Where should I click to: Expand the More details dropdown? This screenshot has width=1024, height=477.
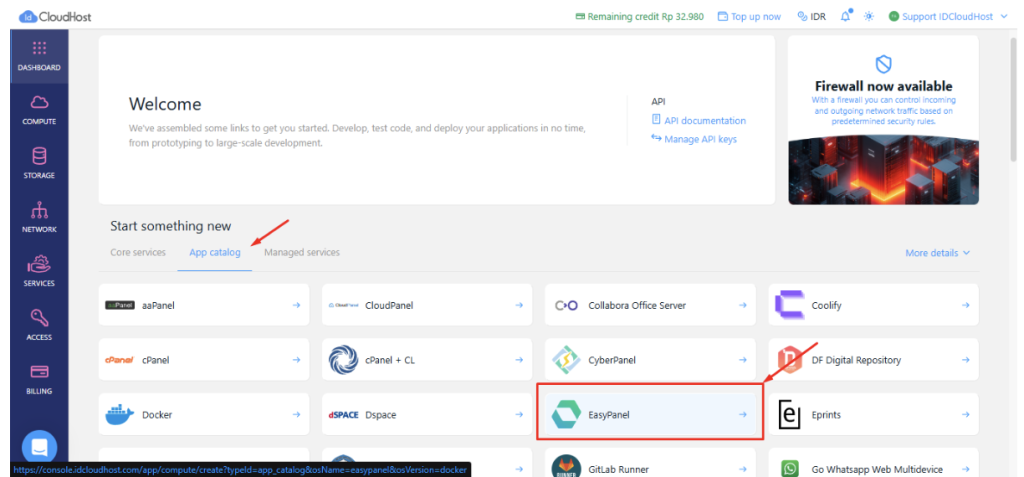(x=938, y=253)
